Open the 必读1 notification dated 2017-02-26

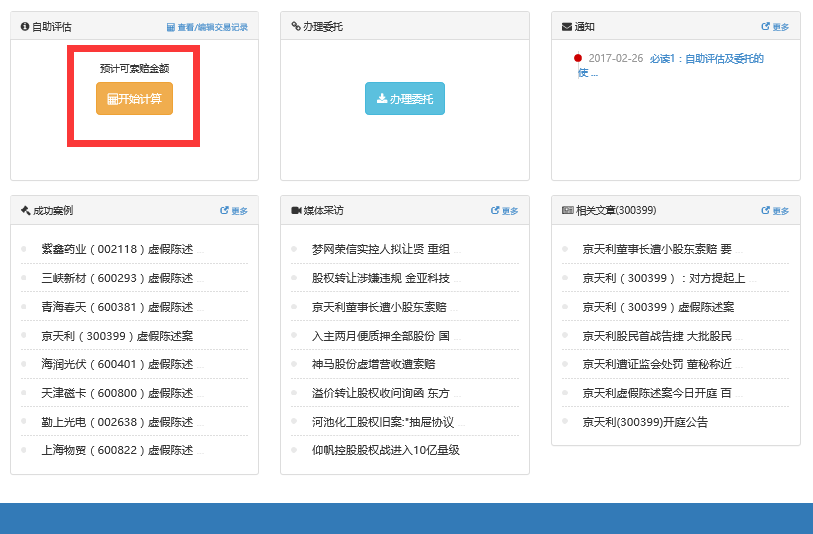coord(706,58)
